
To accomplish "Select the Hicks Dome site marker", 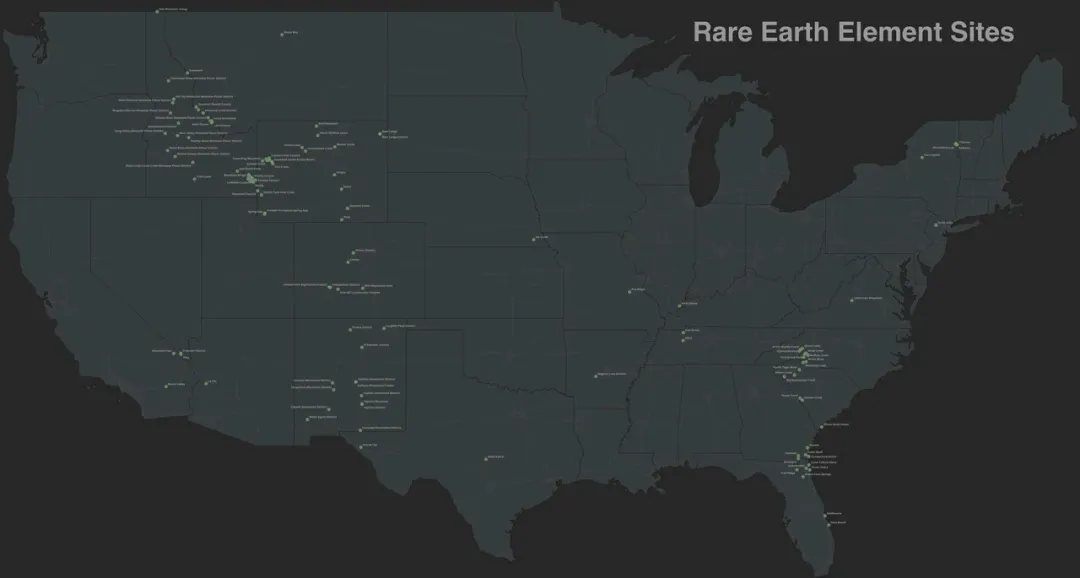I will pyautogui.click(x=679, y=305).
